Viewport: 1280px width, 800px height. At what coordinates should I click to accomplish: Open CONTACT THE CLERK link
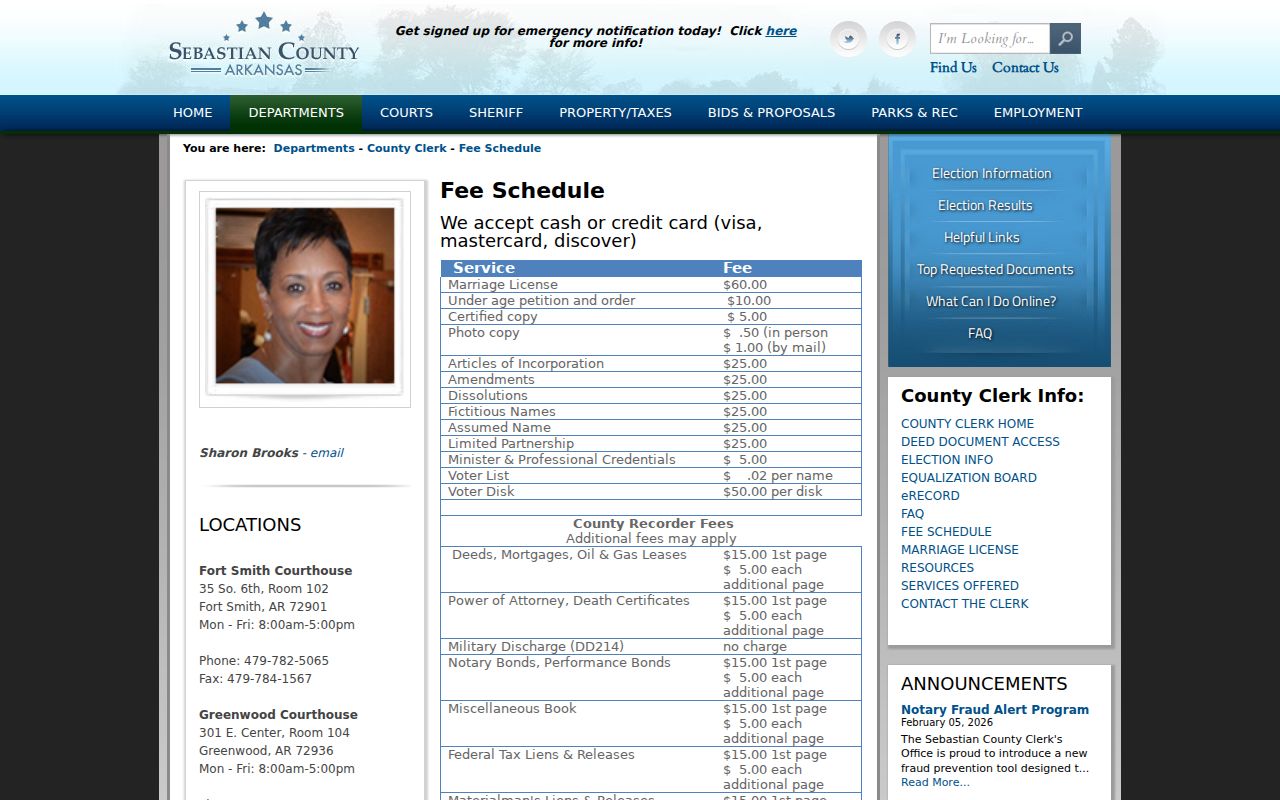click(965, 604)
